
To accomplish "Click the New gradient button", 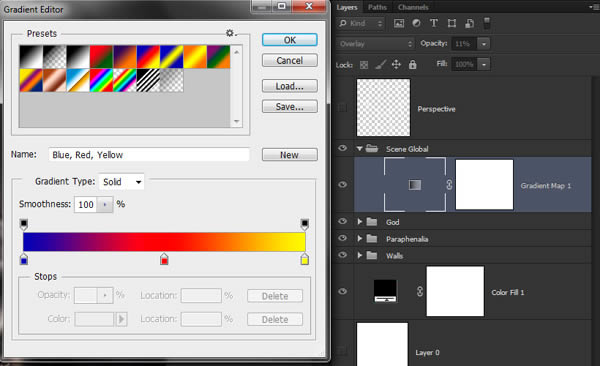I will pyautogui.click(x=290, y=155).
